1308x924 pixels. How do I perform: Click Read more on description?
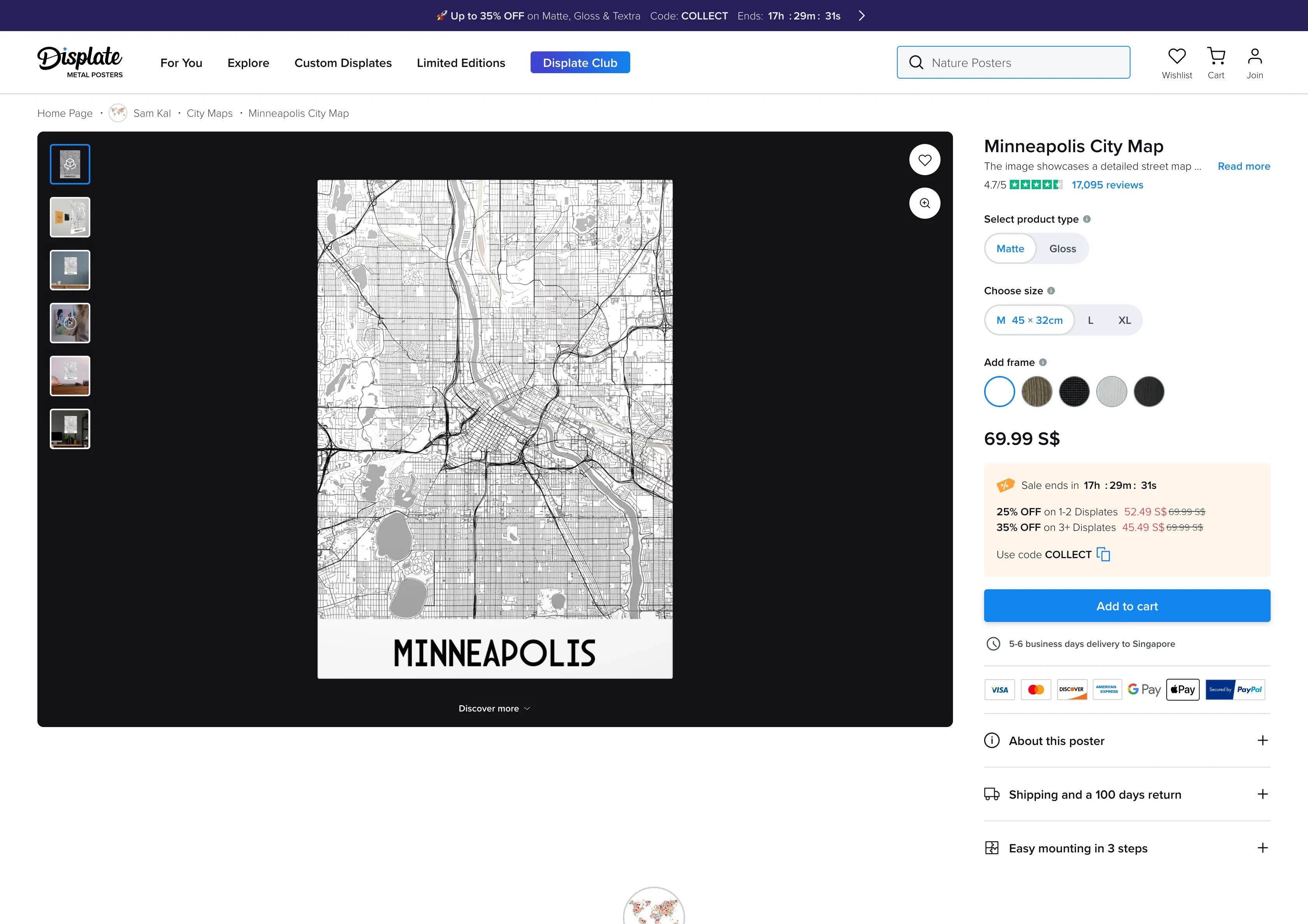point(1244,166)
